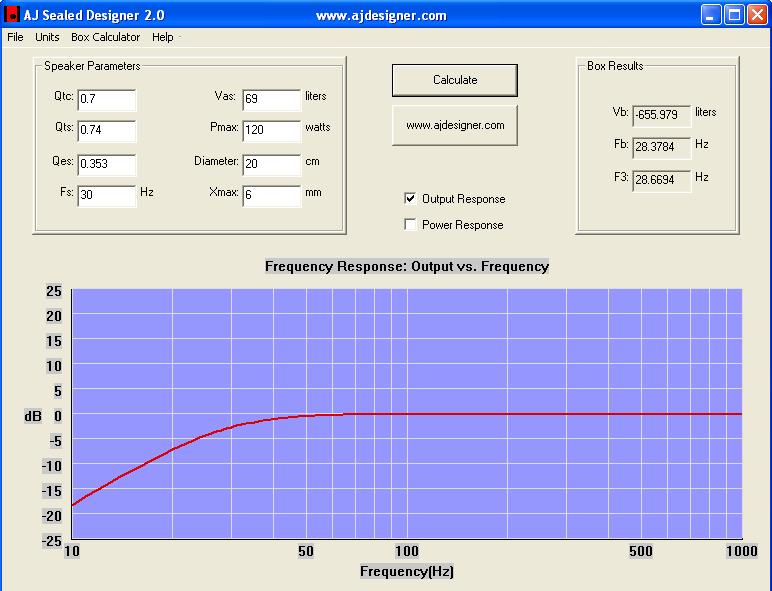Click the Calculate button
Screen dimensions: 772x591
point(455,80)
